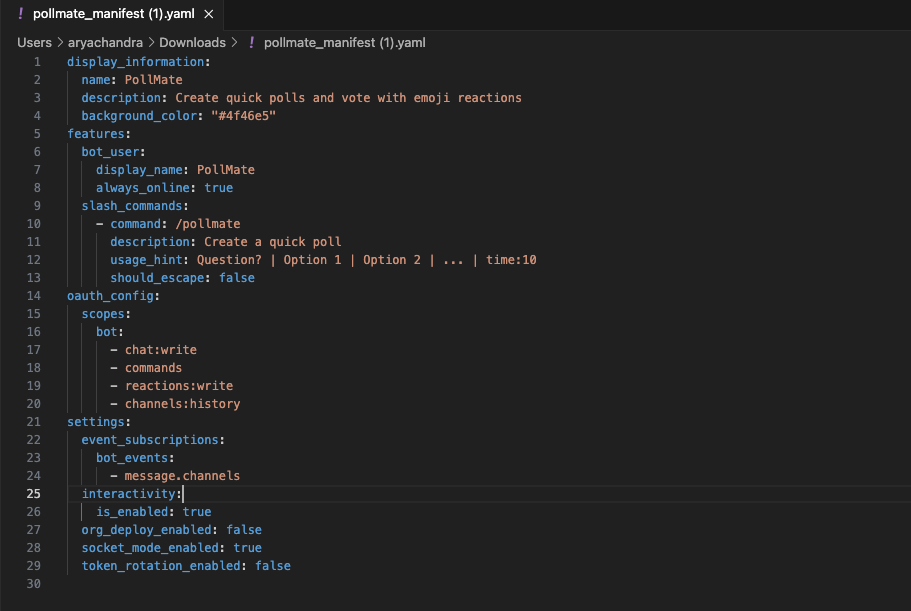Click the display_information key
Screen dimensions: 911x611
(x=135, y=62)
